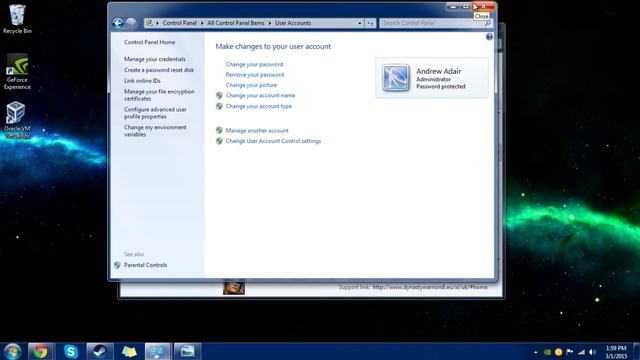The image size is (640, 360).
Task: Open the Windows Start menu
Action: pyautogui.click(x=12, y=351)
